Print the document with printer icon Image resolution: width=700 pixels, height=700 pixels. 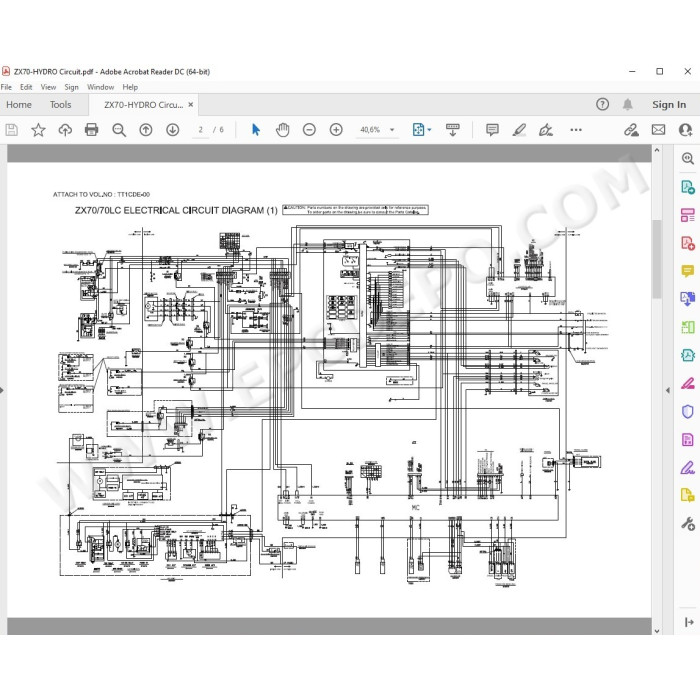92,130
